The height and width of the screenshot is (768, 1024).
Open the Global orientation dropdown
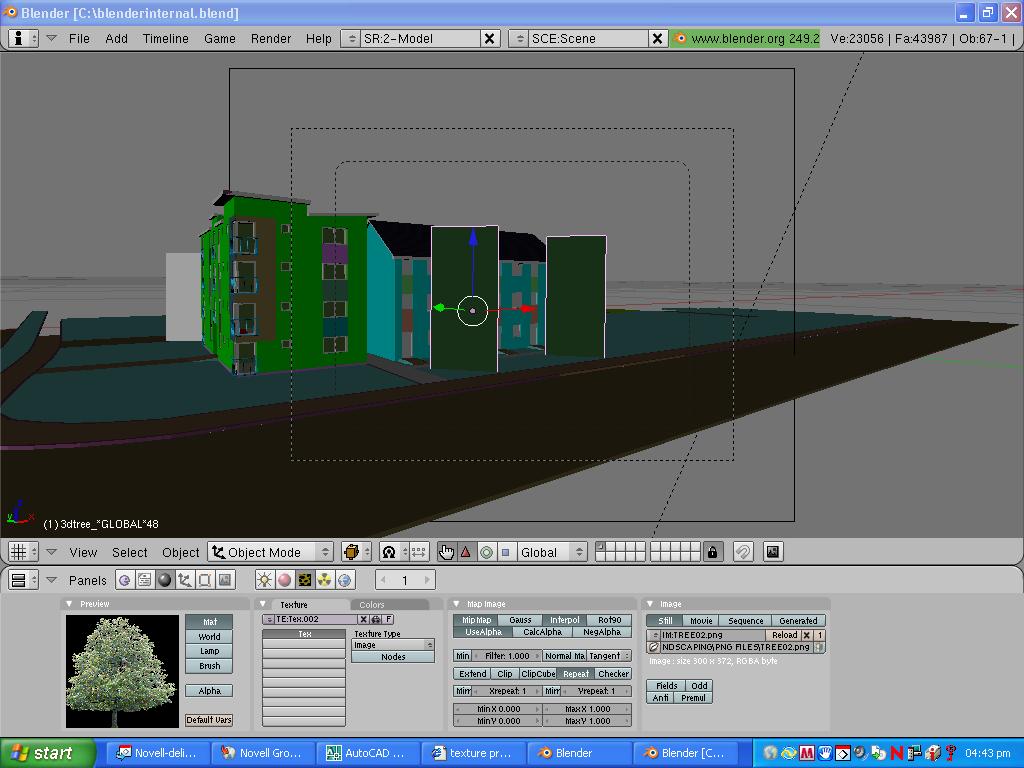(552, 552)
